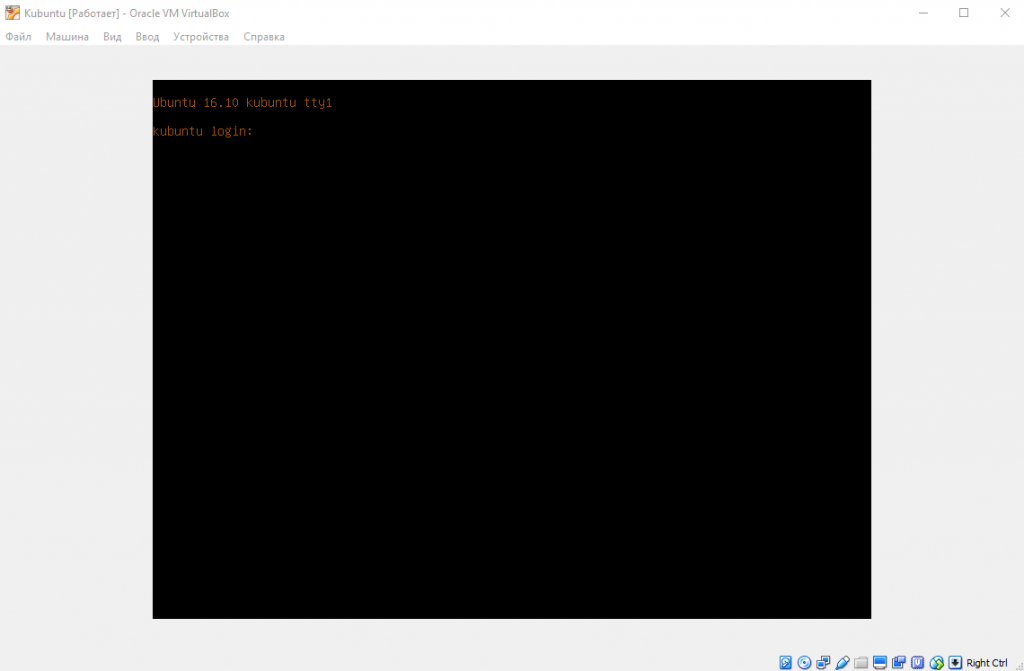1024x671 pixels.
Task: Click the Right Ctrl host key label
Action: pyautogui.click(x=987, y=663)
